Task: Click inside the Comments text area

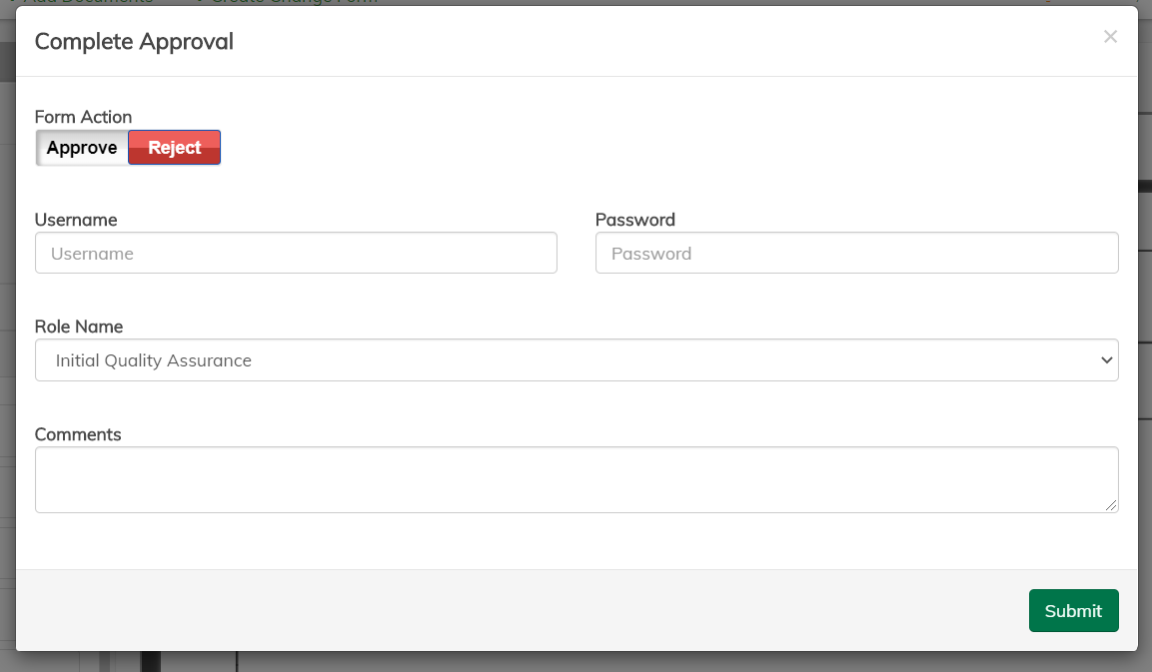Action: click(576, 480)
